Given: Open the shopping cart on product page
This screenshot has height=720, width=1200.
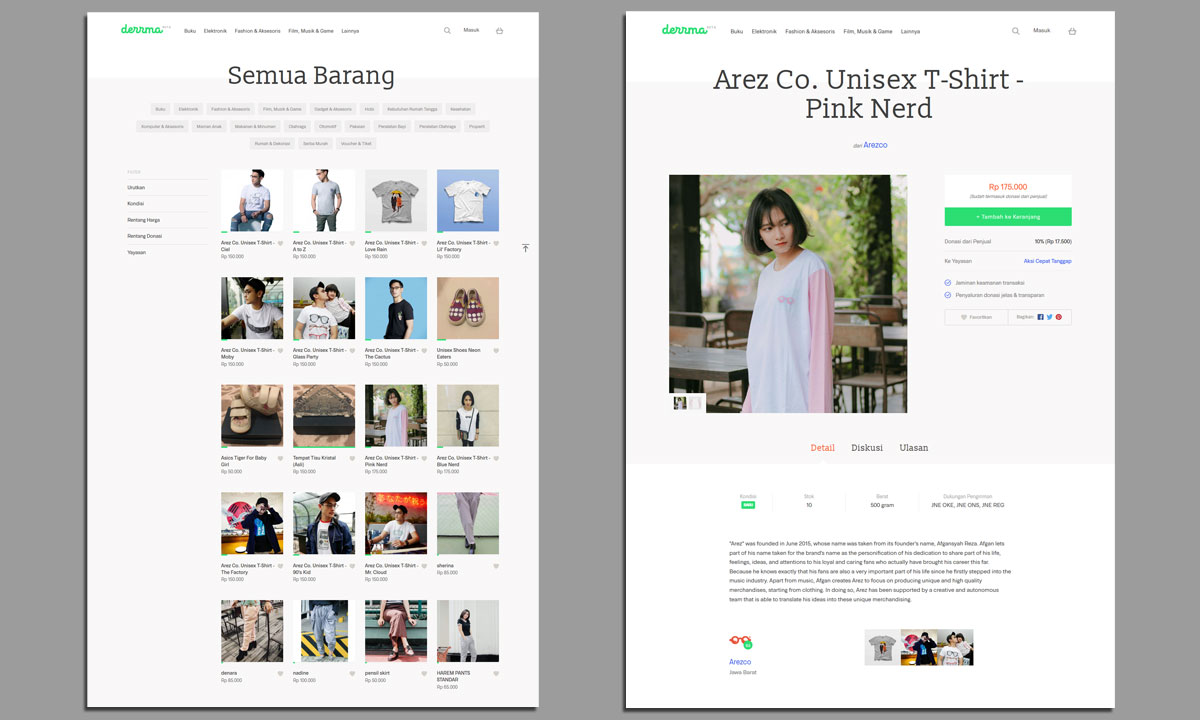Looking at the screenshot, I should pos(1072,31).
